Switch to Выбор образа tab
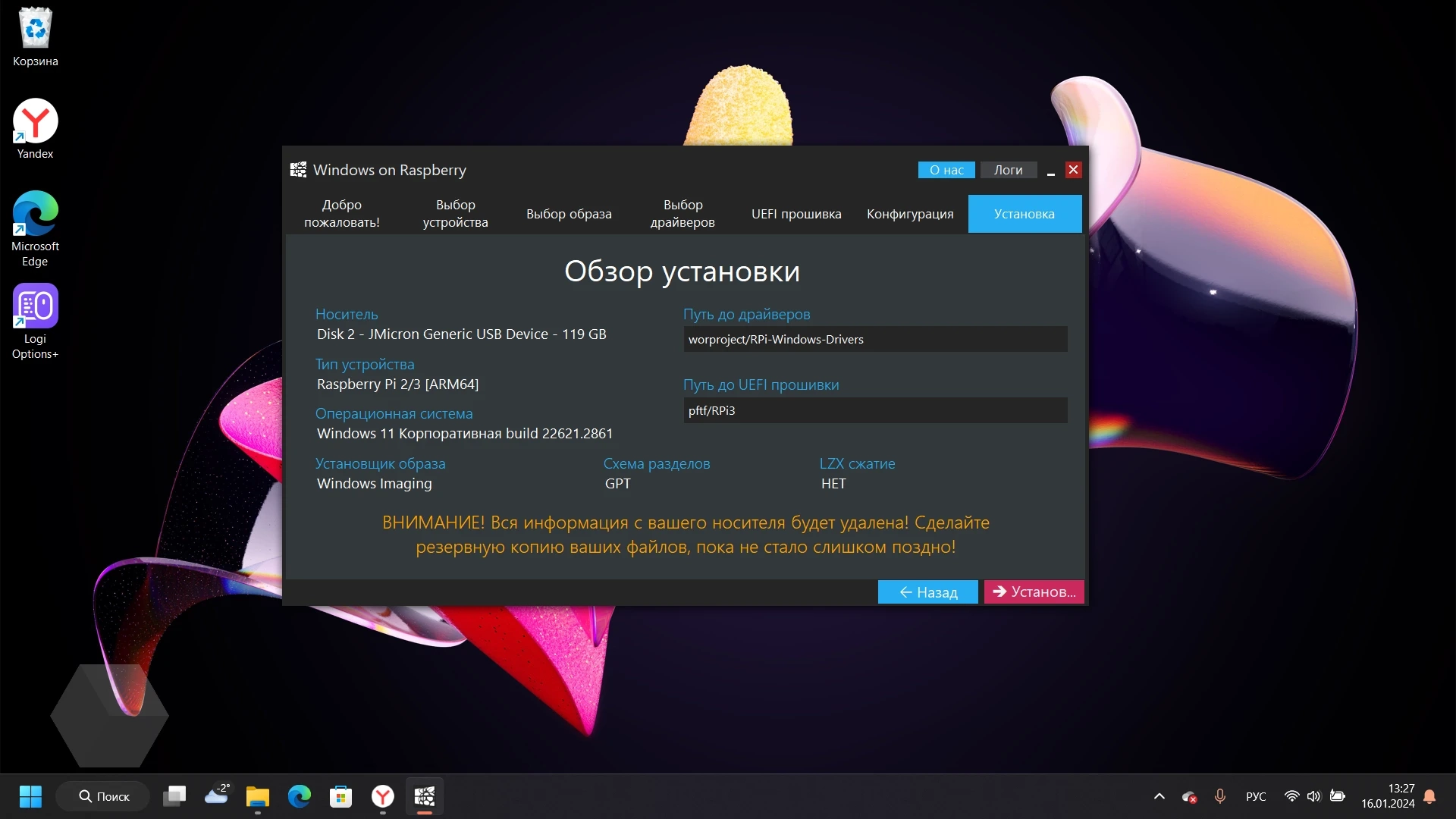This screenshot has height=819, width=1456. tap(570, 214)
